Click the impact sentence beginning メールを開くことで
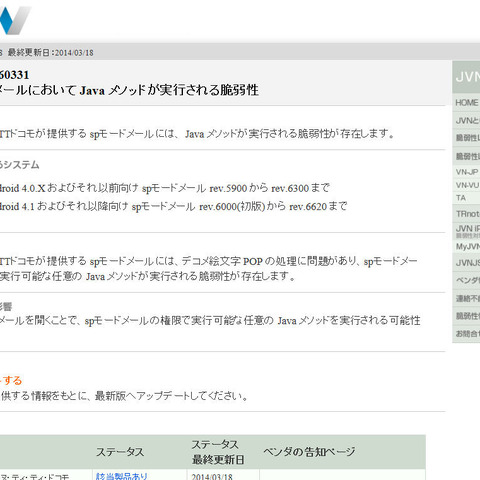 click(x=210, y=321)
